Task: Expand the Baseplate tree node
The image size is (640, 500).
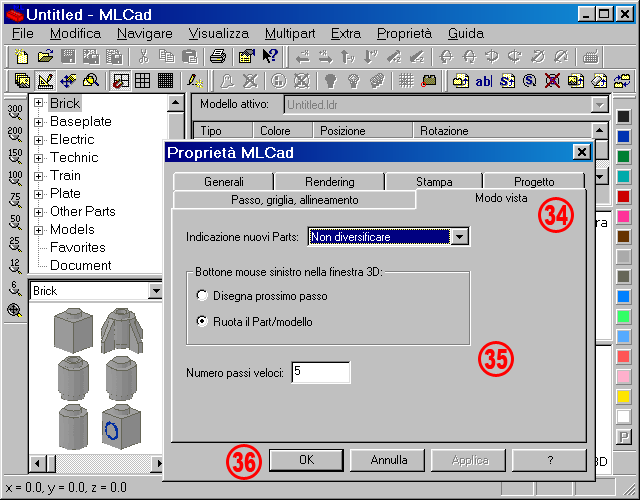Action: click(38, 122)
